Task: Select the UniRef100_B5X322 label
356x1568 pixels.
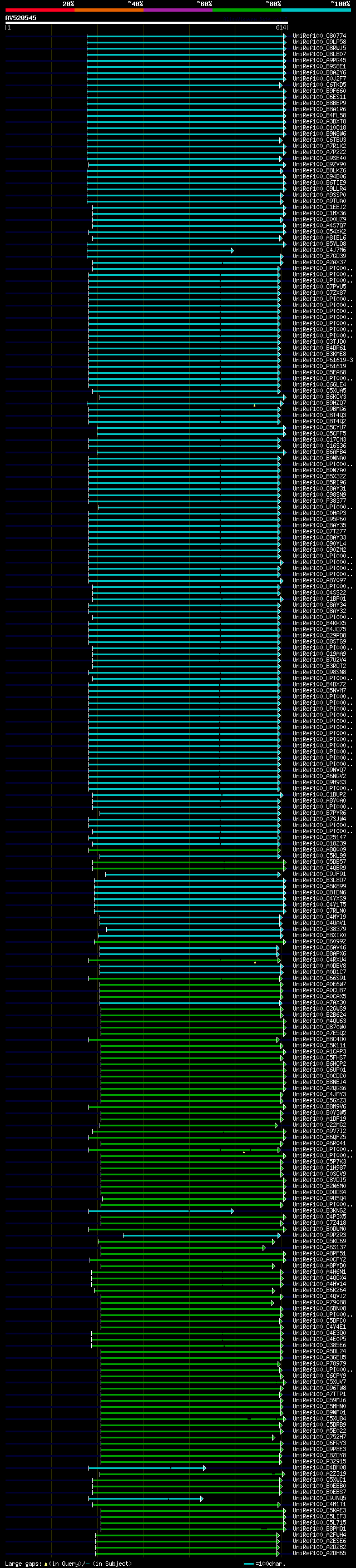Action: coord(319,477)
